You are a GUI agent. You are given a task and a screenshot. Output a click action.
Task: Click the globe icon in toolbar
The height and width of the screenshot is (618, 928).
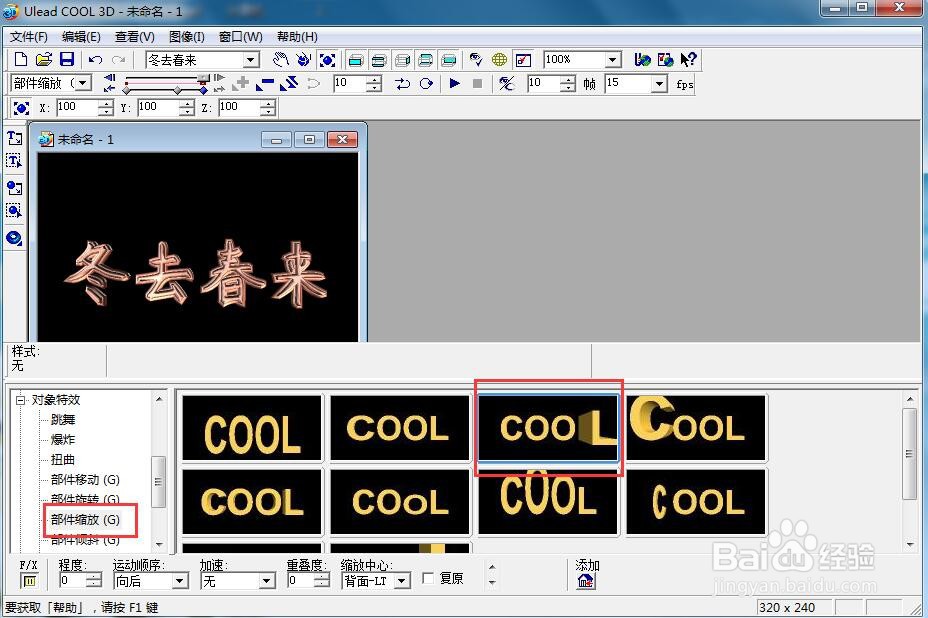point(500,59)
